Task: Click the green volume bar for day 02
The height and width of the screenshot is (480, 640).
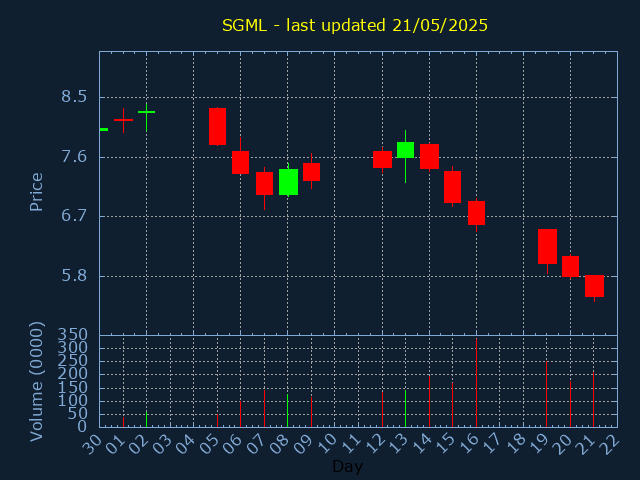Action: (147, 419)
